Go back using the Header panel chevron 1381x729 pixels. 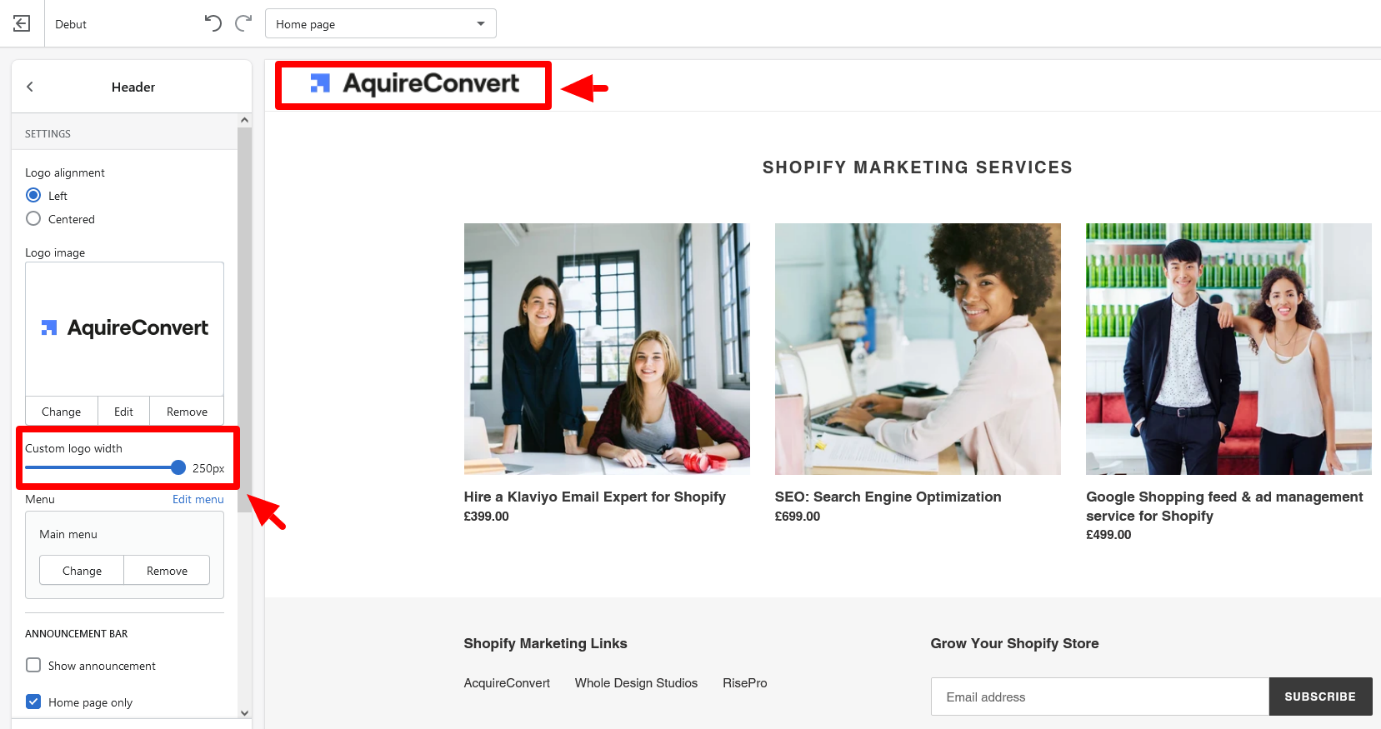[30, 87]
